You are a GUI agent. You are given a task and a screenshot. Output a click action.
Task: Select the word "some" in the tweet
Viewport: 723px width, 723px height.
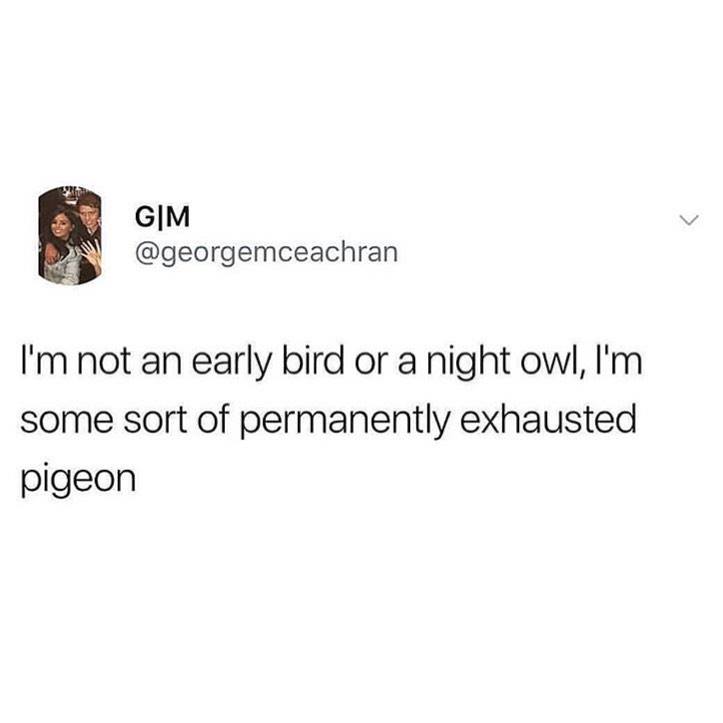pos(66,422)
